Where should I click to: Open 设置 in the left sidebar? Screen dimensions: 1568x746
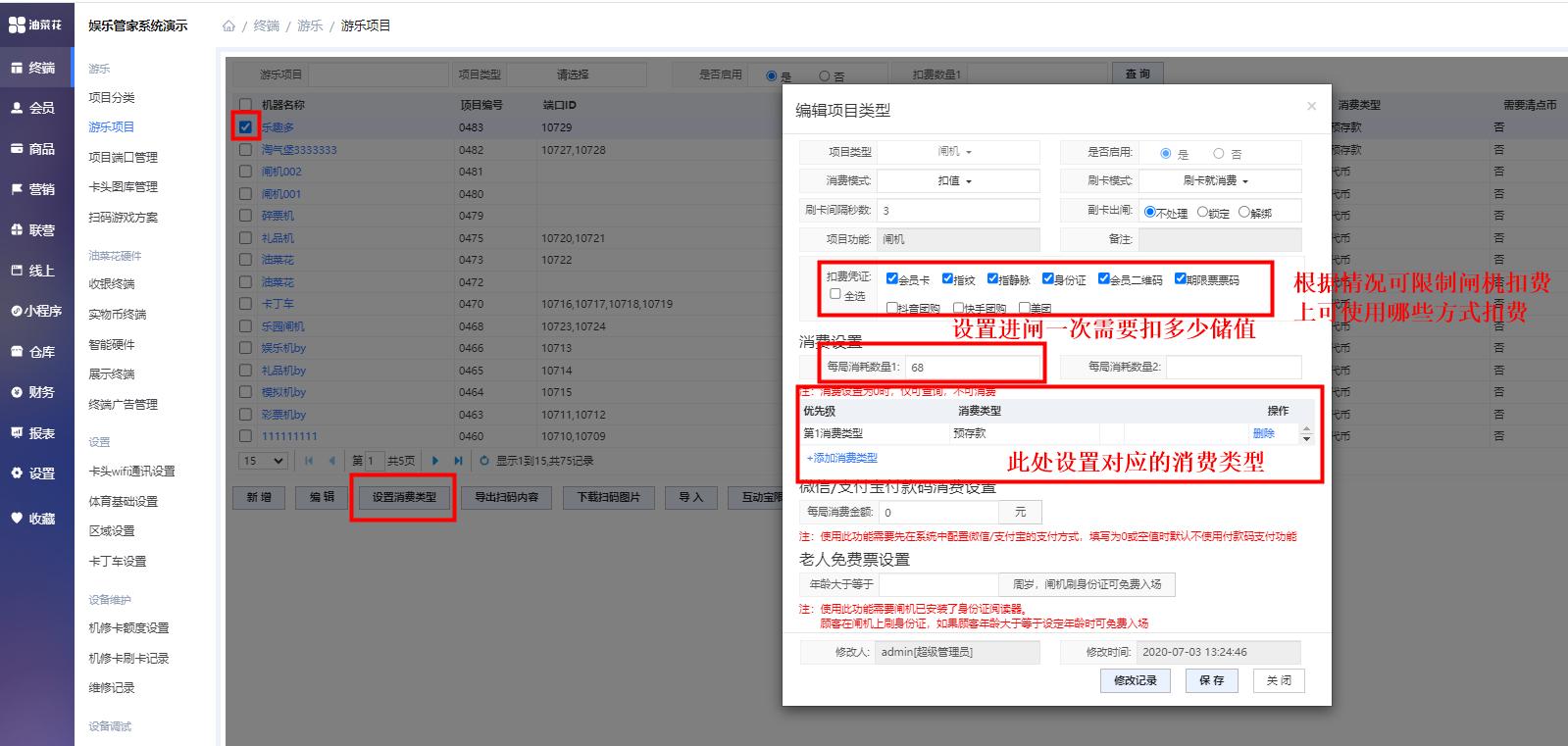37,473
